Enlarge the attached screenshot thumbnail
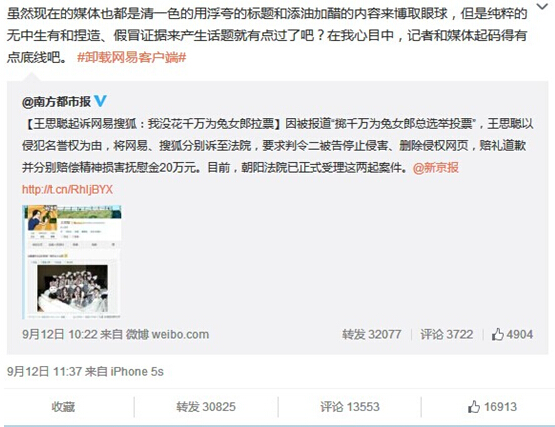 (x=72, y=262)
